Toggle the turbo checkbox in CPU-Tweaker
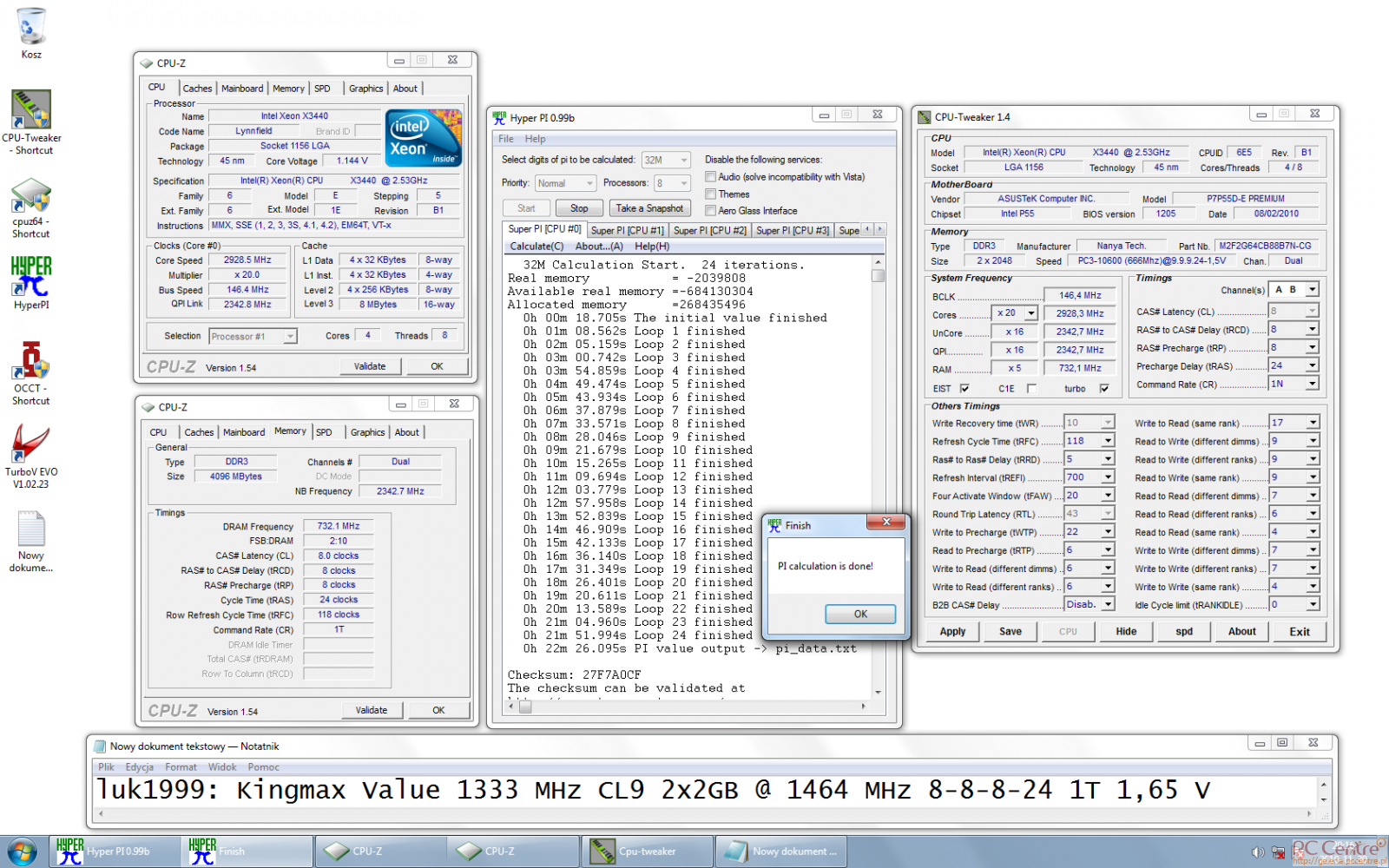Viewport: 1389px width, 868px height. coord(1104,389)
